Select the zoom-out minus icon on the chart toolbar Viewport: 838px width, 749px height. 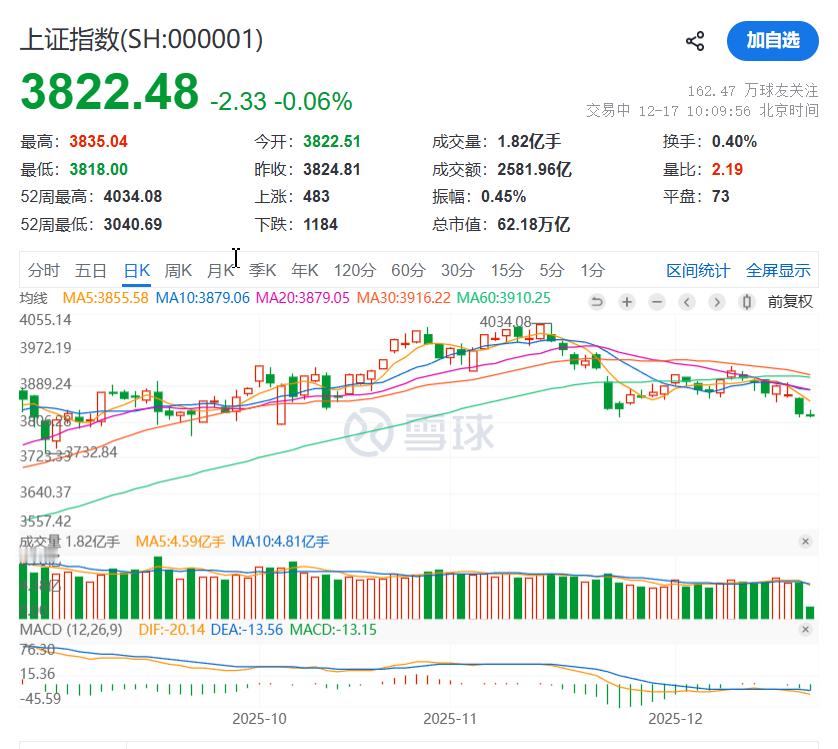656,301
